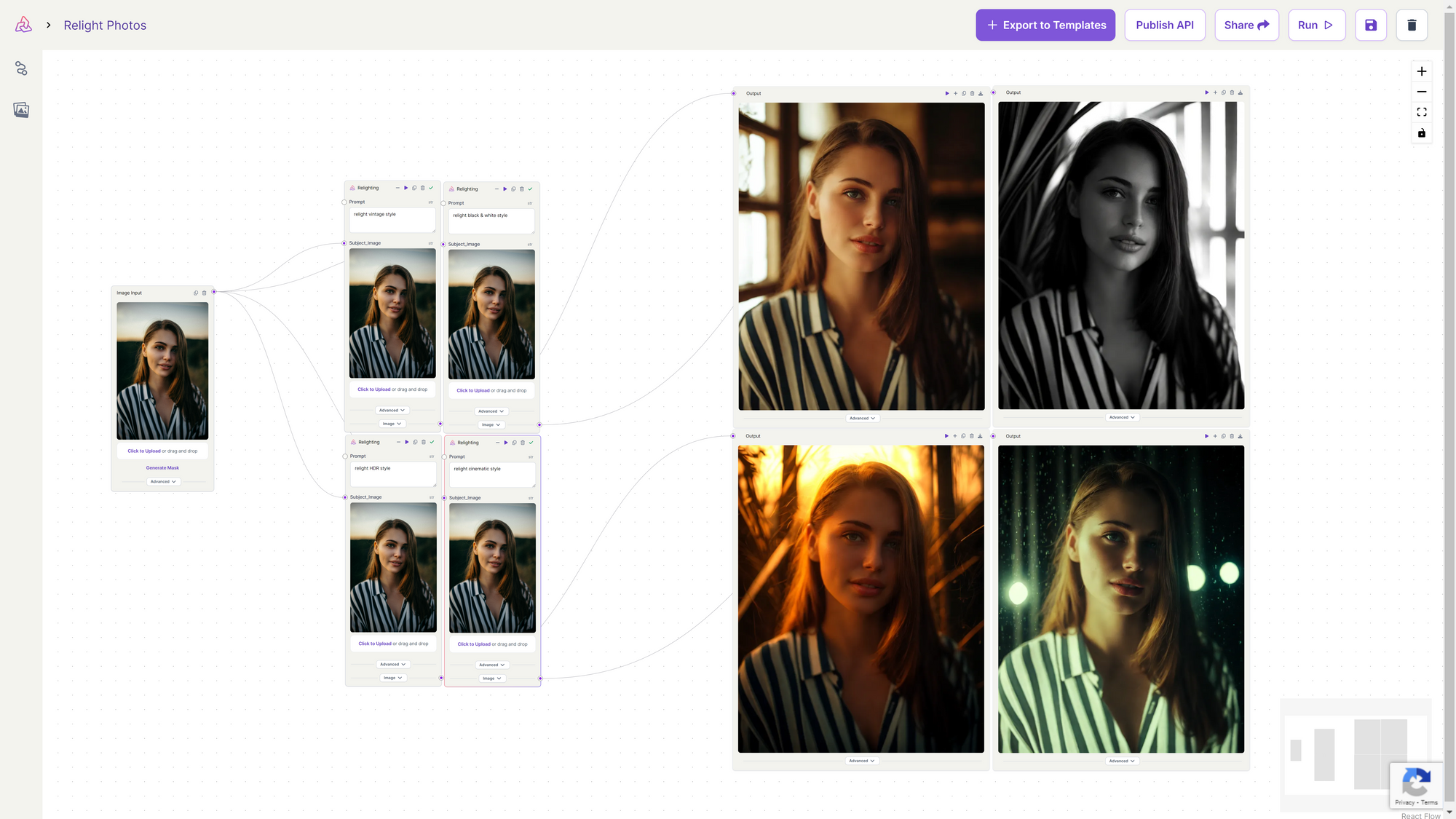Click the Publish API button

(1164, 25)
